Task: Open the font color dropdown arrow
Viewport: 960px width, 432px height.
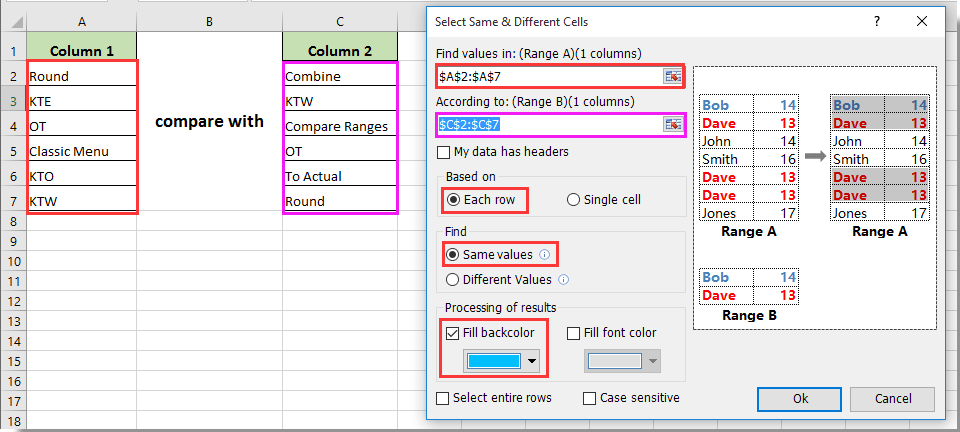Action: pos(653,361)
